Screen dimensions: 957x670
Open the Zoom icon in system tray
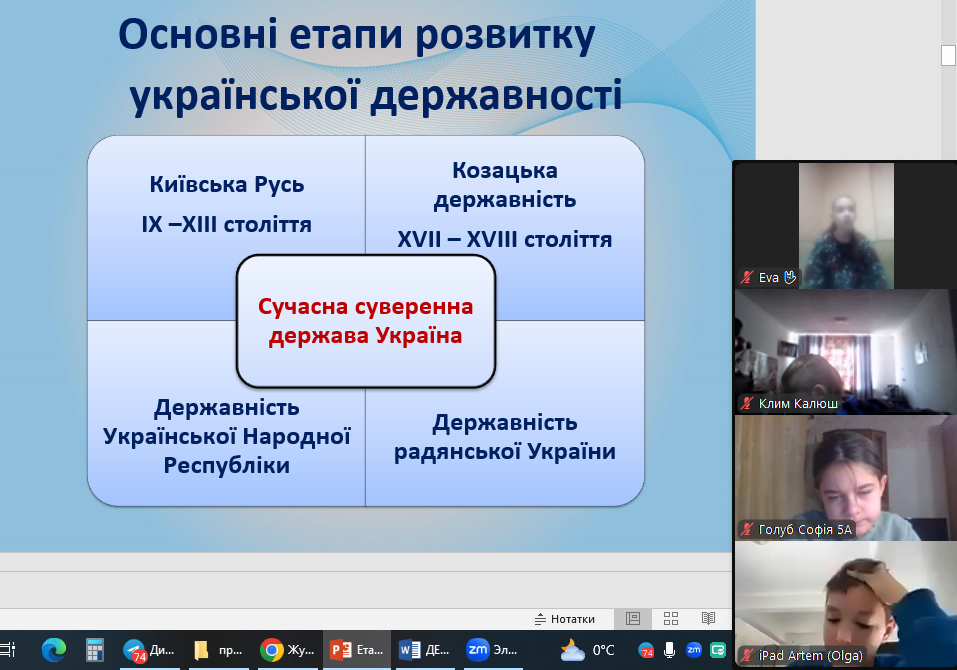(x=693, y=650)
